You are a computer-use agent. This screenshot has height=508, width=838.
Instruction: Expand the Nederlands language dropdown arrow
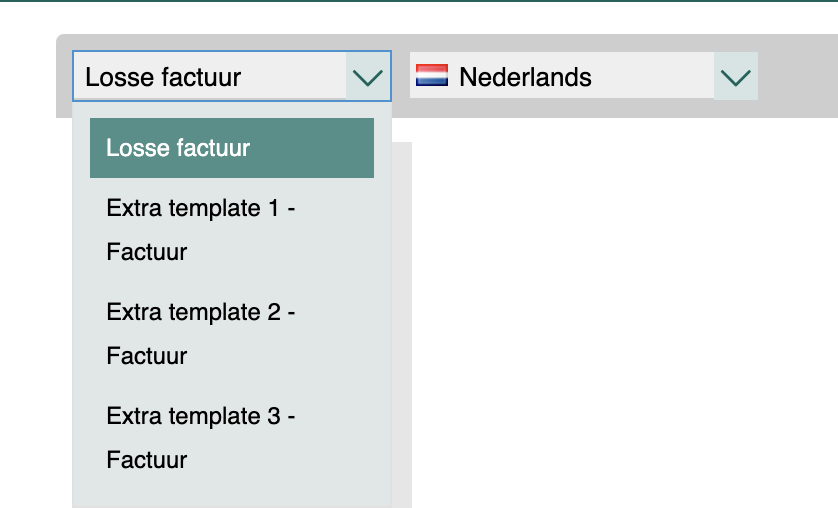click(736, 76)
